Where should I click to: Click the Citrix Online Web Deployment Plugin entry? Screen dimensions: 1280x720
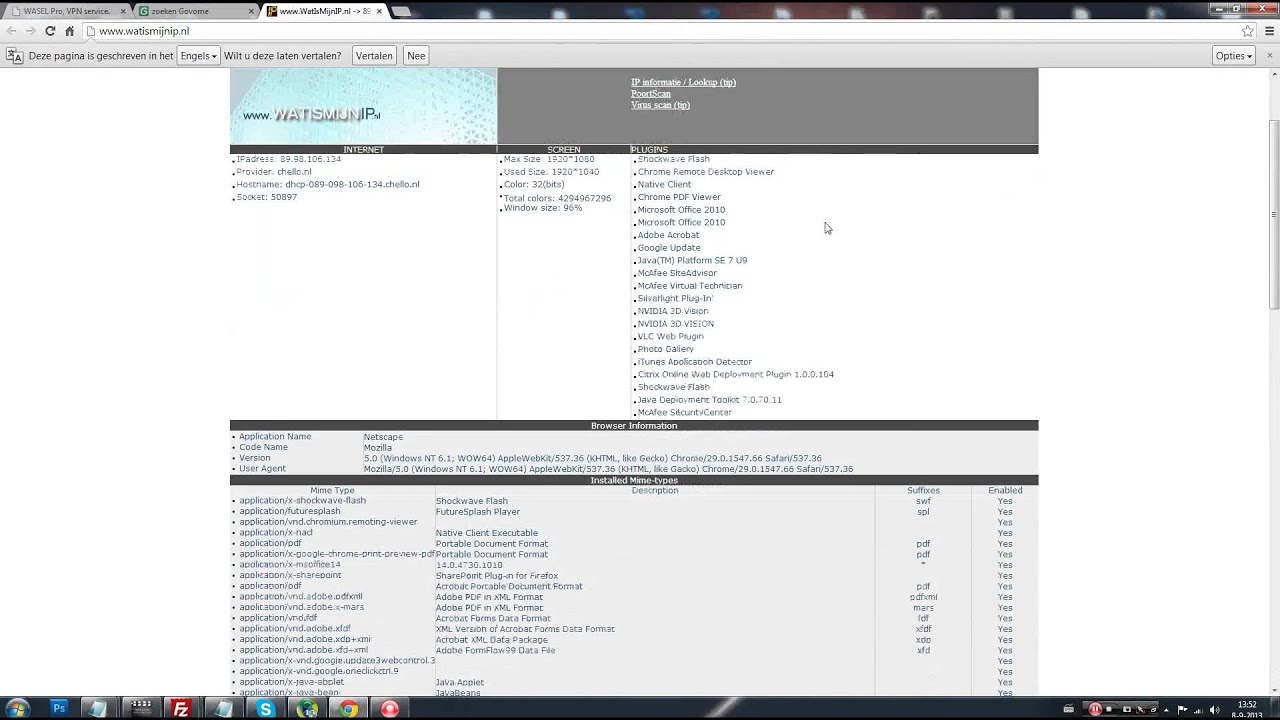point(736,375)
